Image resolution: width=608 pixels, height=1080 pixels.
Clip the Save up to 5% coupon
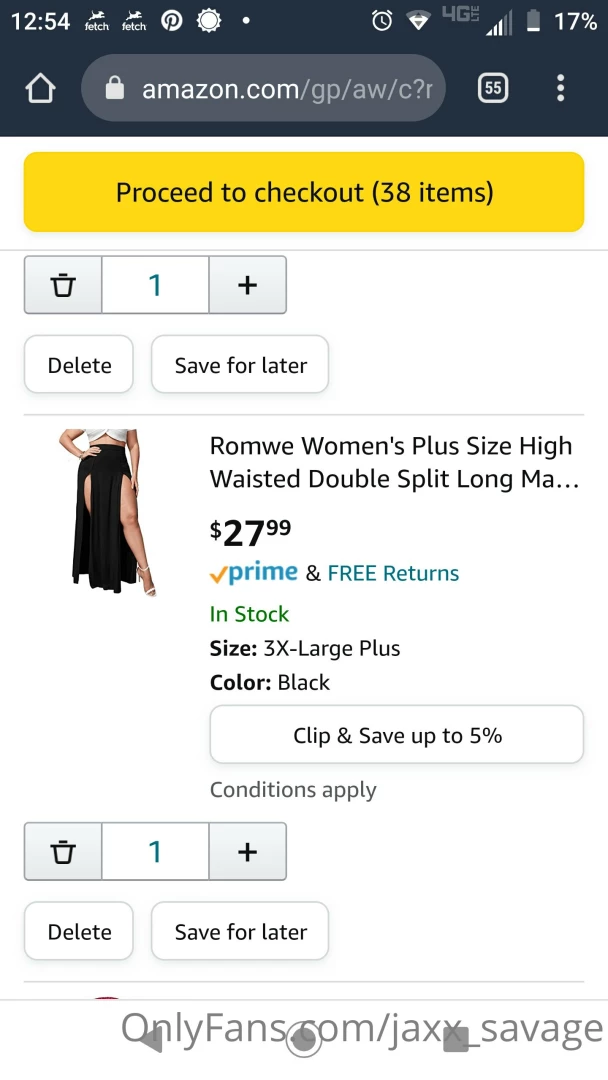[x=396, y=735]
